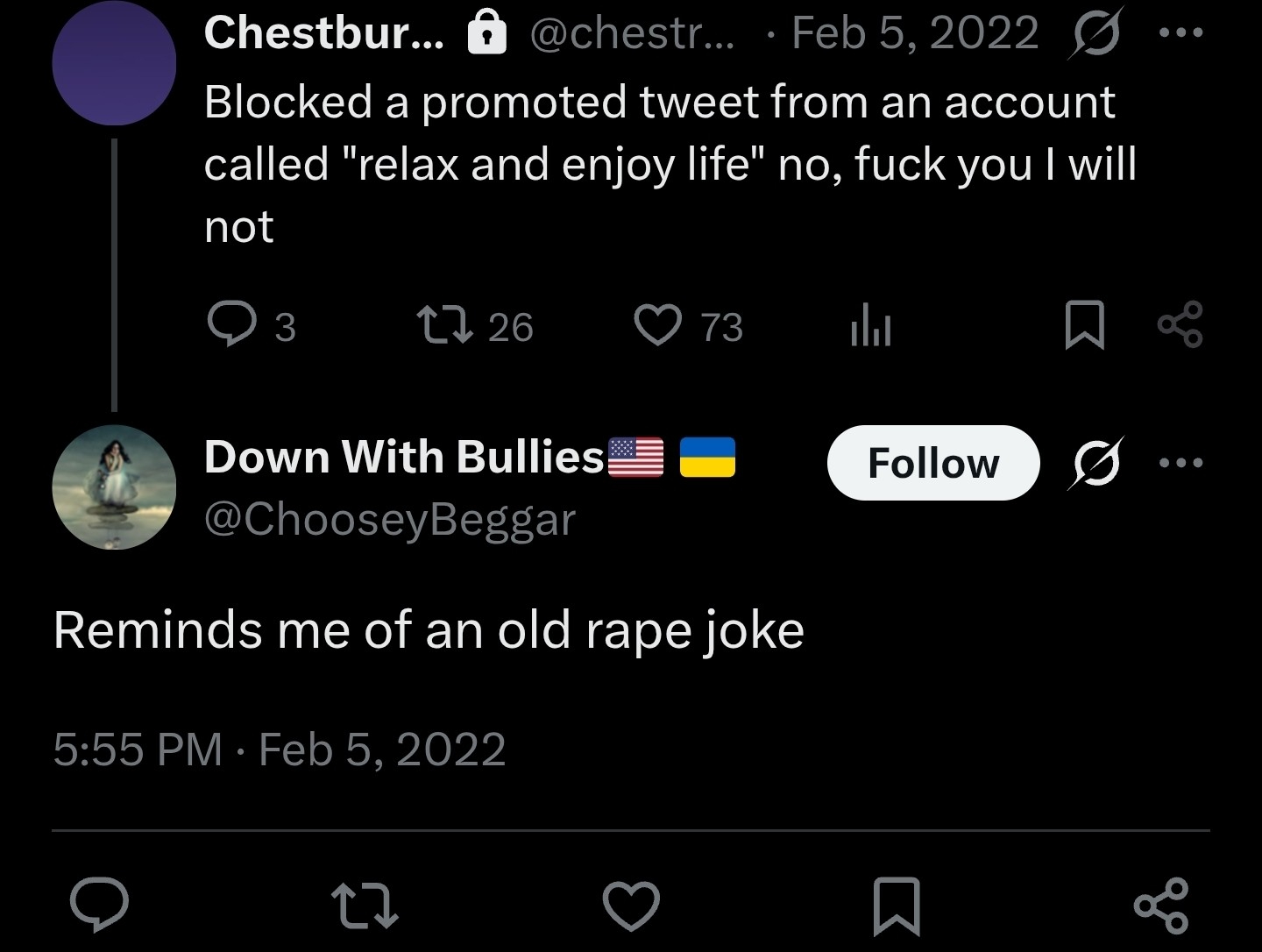The width and height of the screenshot is (1262, 952).
Task: Open Grok icon on Chestbur tweet
Action: [x=1093, y=35]
